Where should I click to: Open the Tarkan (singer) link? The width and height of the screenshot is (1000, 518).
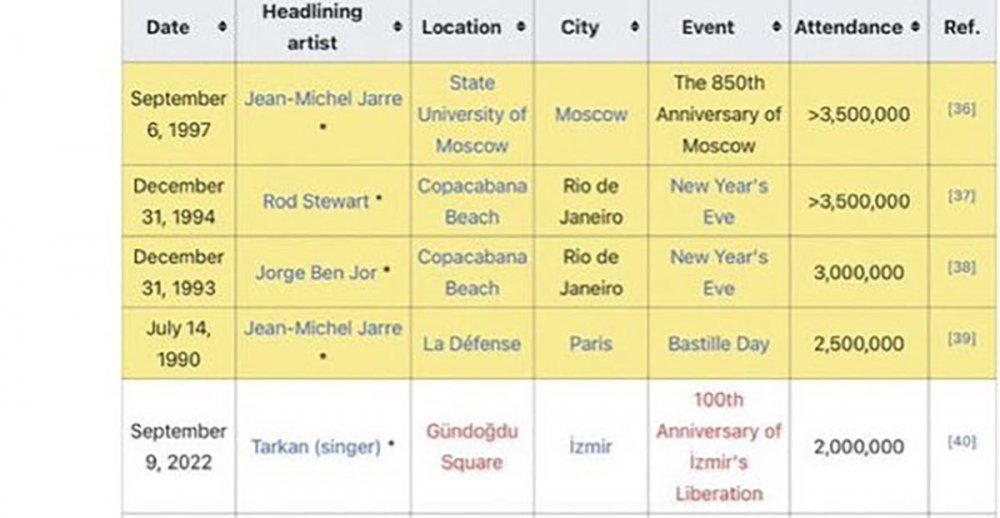pyautogui.click(x=315, y=447)
